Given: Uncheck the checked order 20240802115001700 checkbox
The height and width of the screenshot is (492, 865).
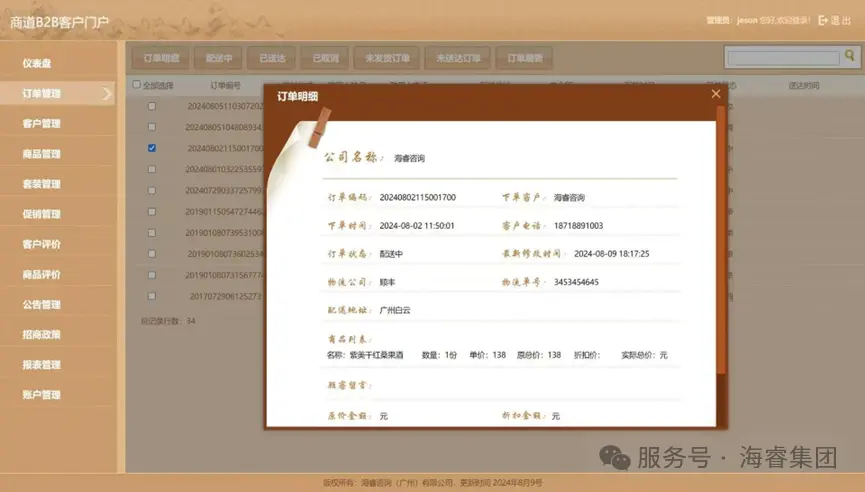Looking at the screenshot, I should pyautogui.click(x=152, y=148).
